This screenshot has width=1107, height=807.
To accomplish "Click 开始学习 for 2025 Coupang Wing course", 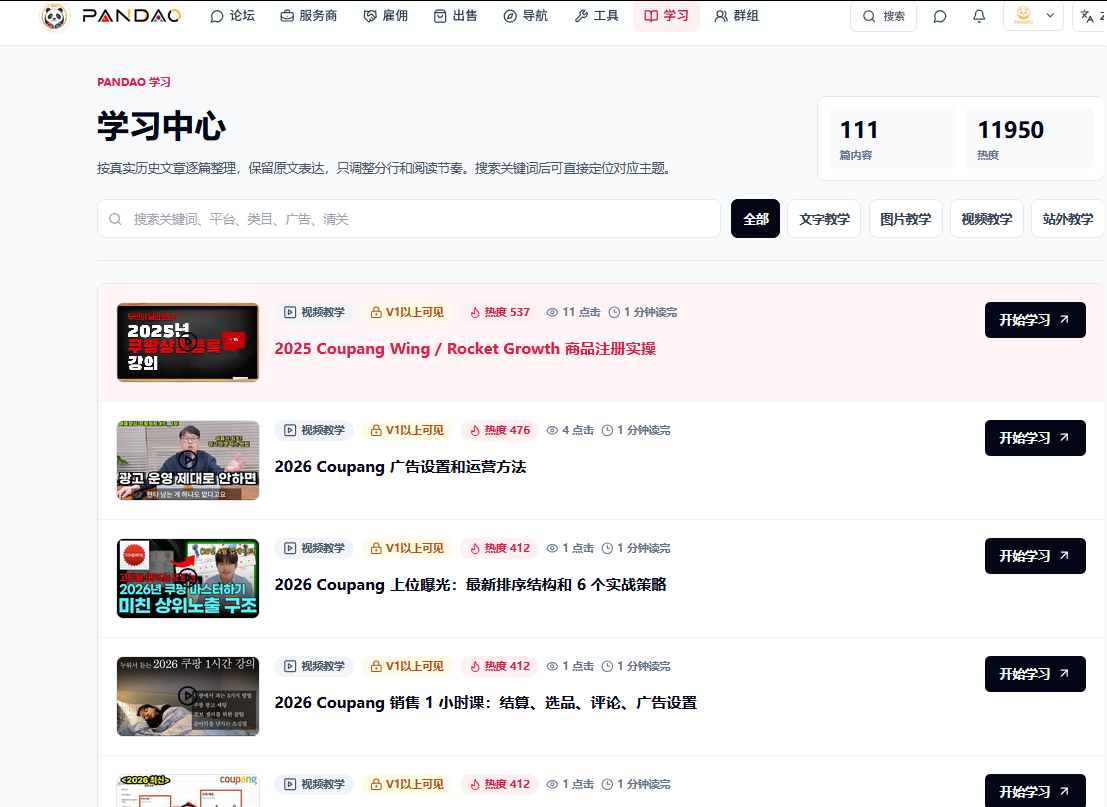I will point(1035,320).
